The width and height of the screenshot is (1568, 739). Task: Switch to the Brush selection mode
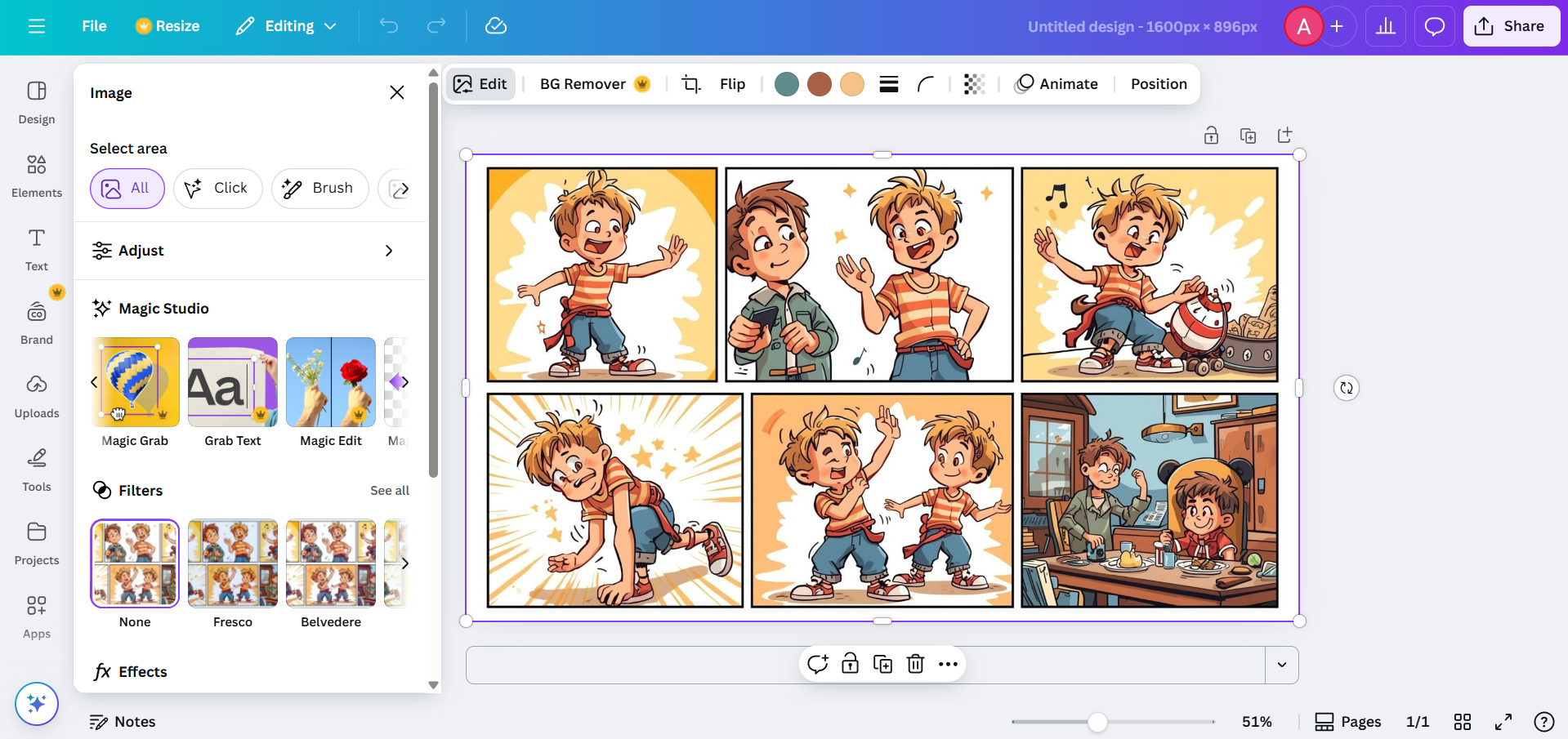[319, 188]
